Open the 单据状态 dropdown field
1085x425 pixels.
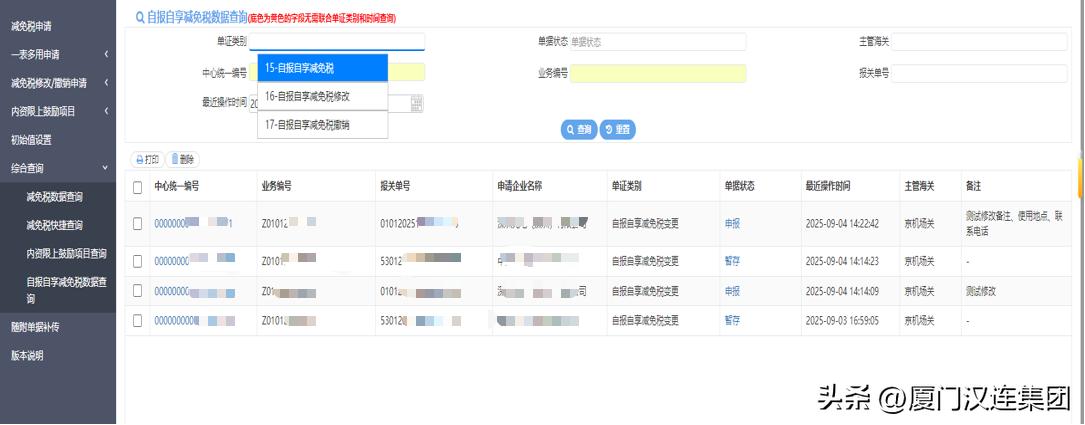click(657, 42)
